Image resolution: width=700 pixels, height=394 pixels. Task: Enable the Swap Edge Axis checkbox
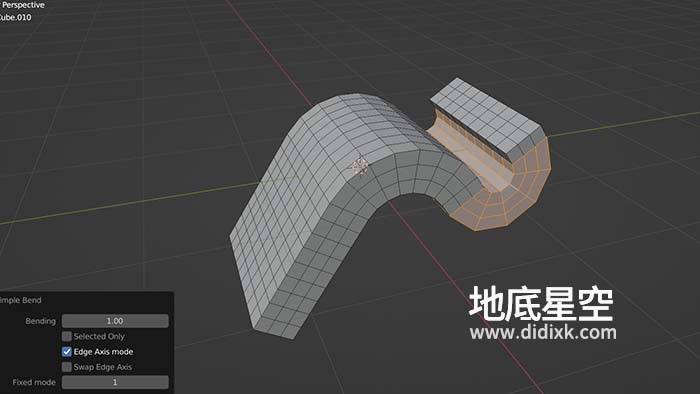(x=67, y=367)
